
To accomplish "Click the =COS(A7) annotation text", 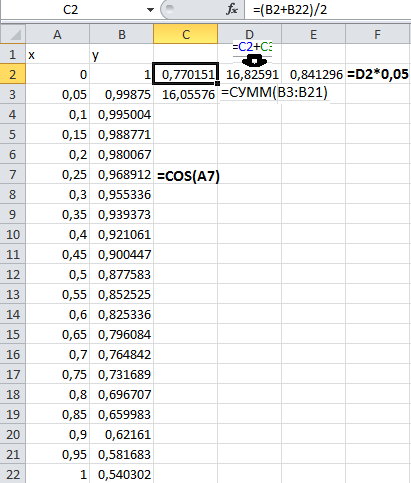I will point(188,176).
